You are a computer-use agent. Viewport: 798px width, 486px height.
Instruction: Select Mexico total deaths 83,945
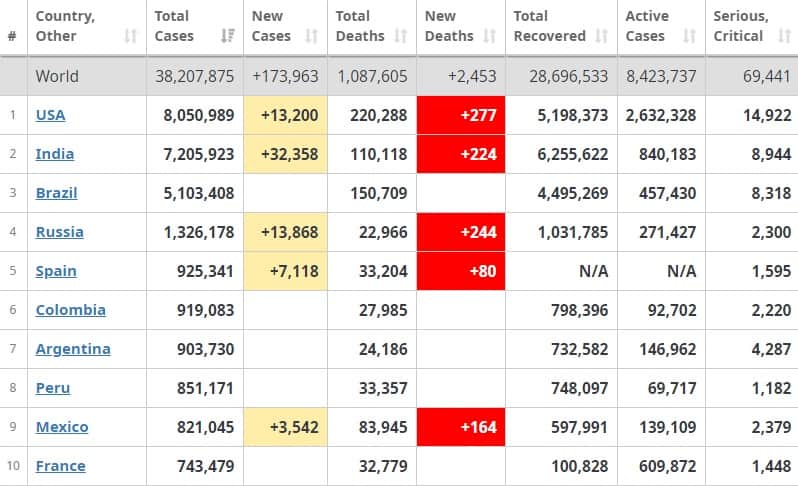point(383,427)
